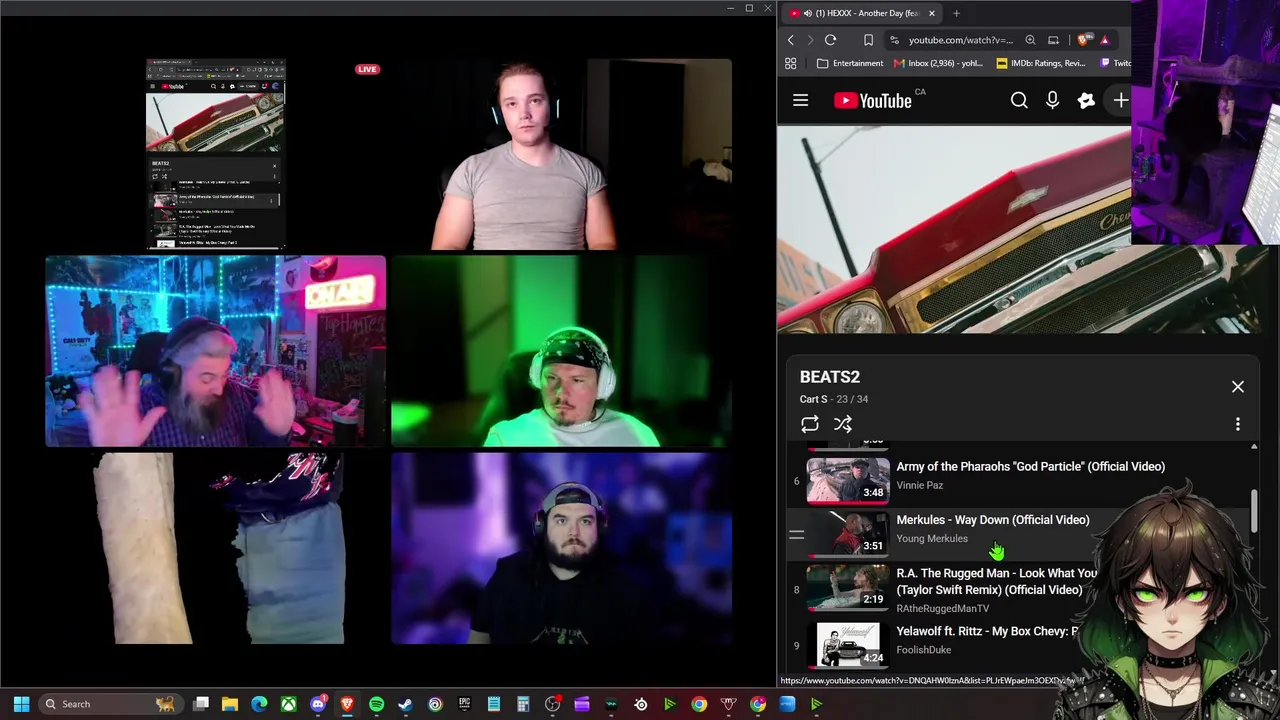Open SteelSeries app on the taskbar
This screenshot has width=1280, height=720.
point(640,704)
